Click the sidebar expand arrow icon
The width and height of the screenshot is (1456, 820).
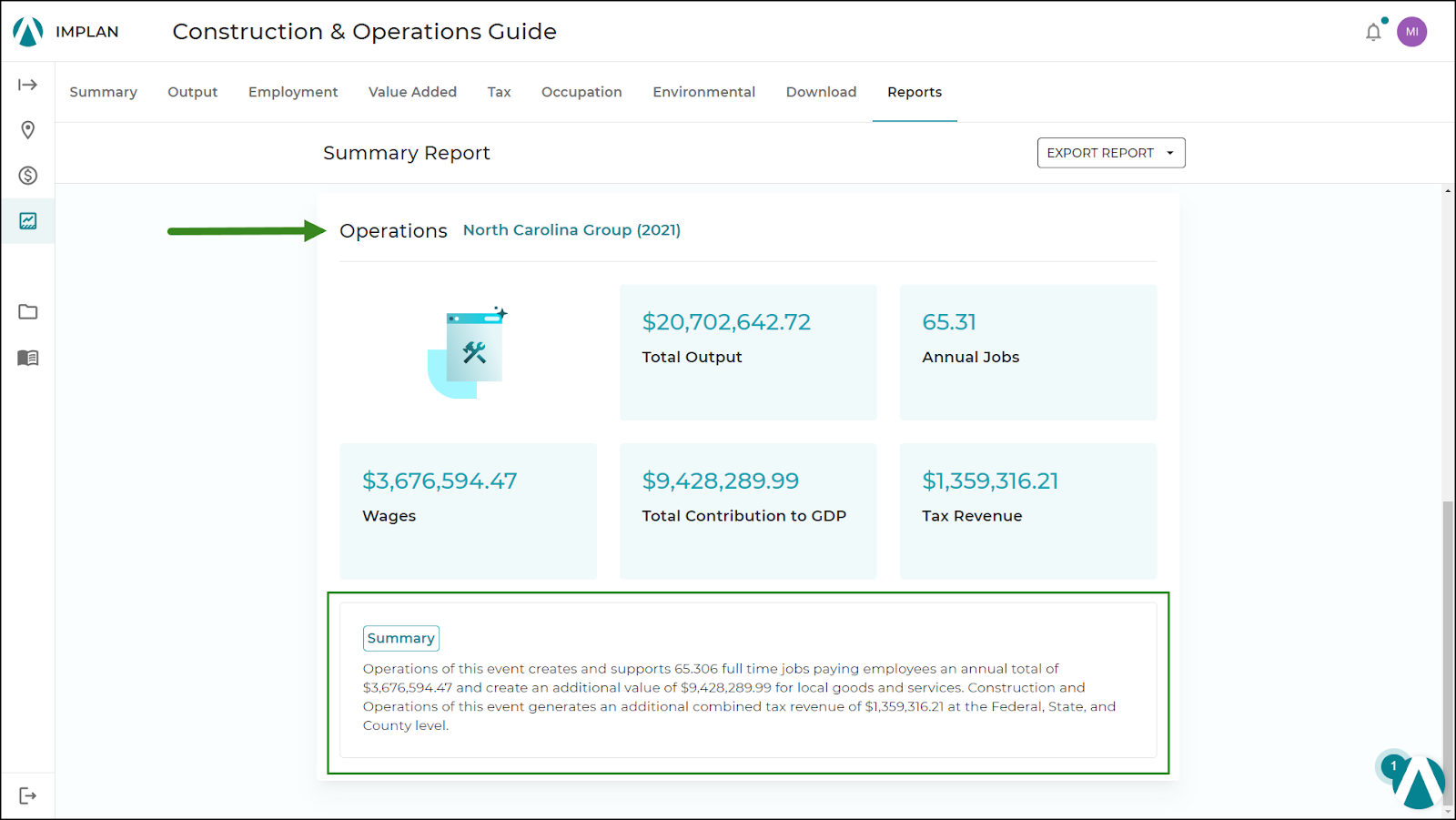coord(27,84)
